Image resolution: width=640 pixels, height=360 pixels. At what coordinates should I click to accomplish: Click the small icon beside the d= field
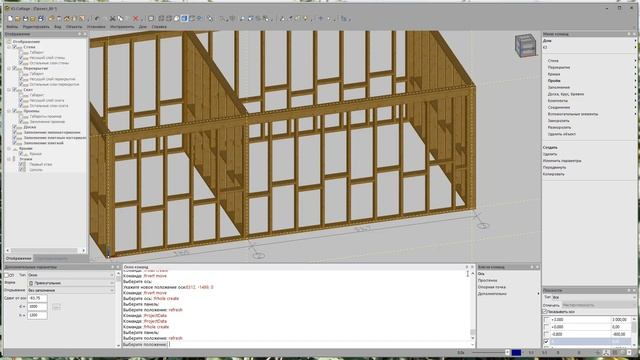(56, 307)
